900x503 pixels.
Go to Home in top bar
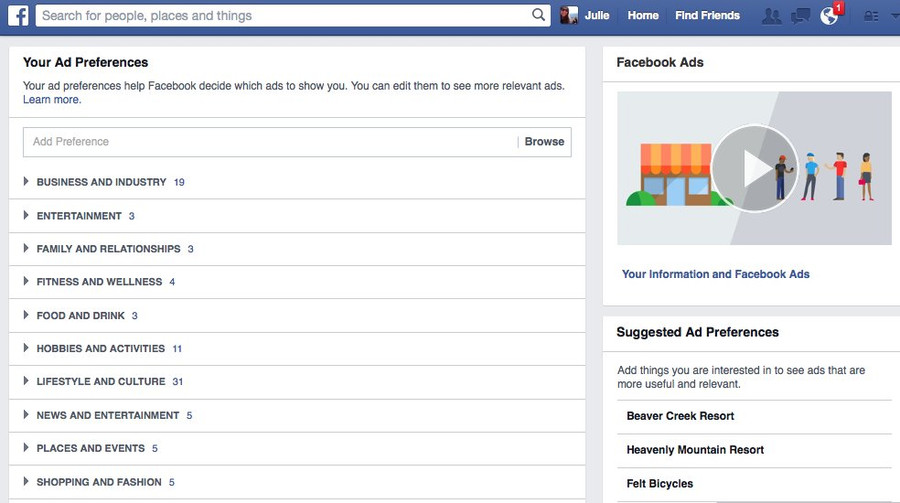tap(643, 15)
